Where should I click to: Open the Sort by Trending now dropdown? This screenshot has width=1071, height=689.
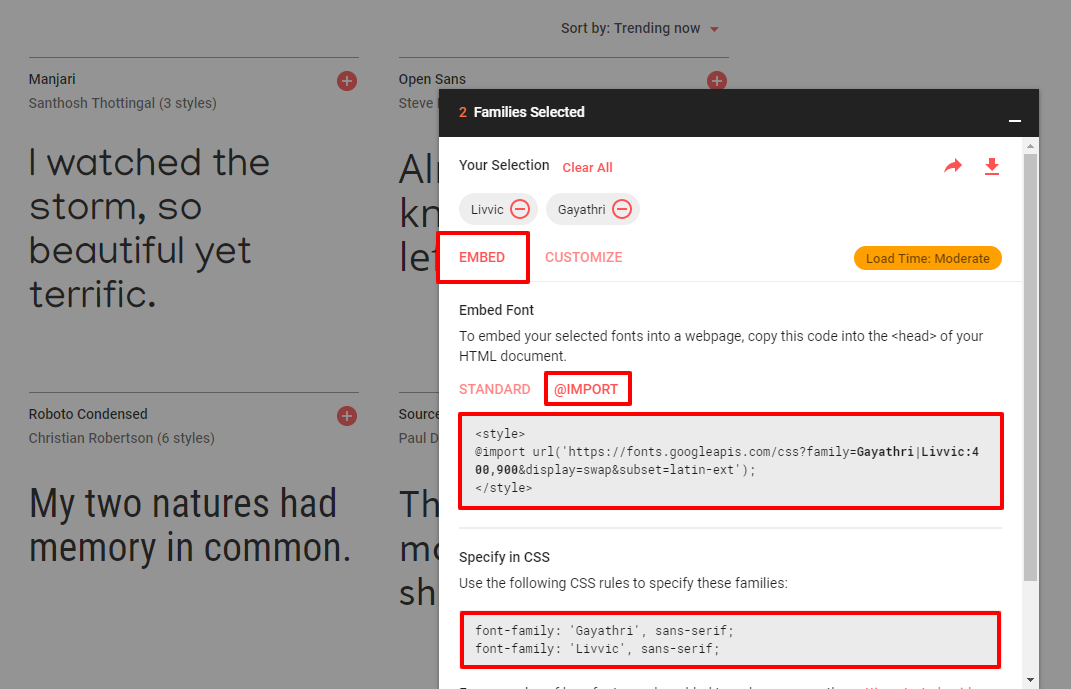640,29
